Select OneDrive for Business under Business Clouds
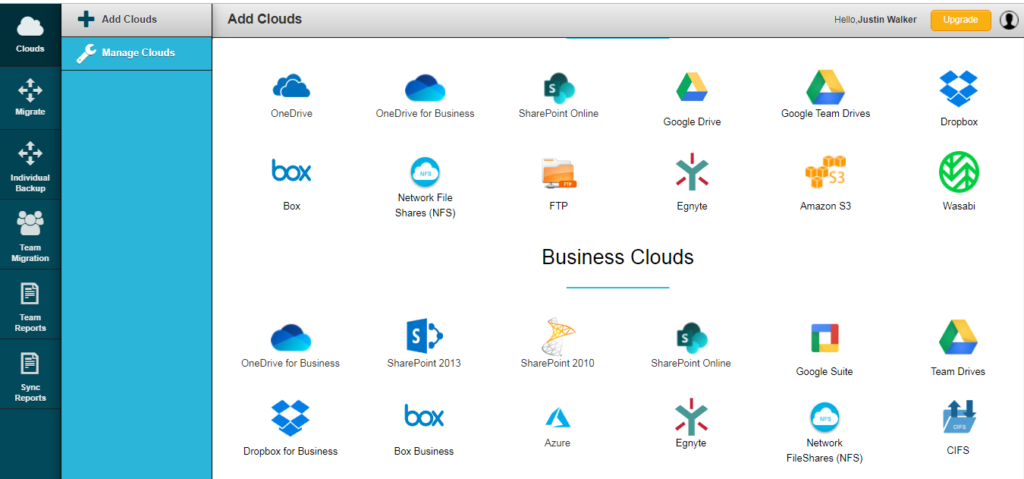This screenshot has width=1024, height=479. click(291, 337)
